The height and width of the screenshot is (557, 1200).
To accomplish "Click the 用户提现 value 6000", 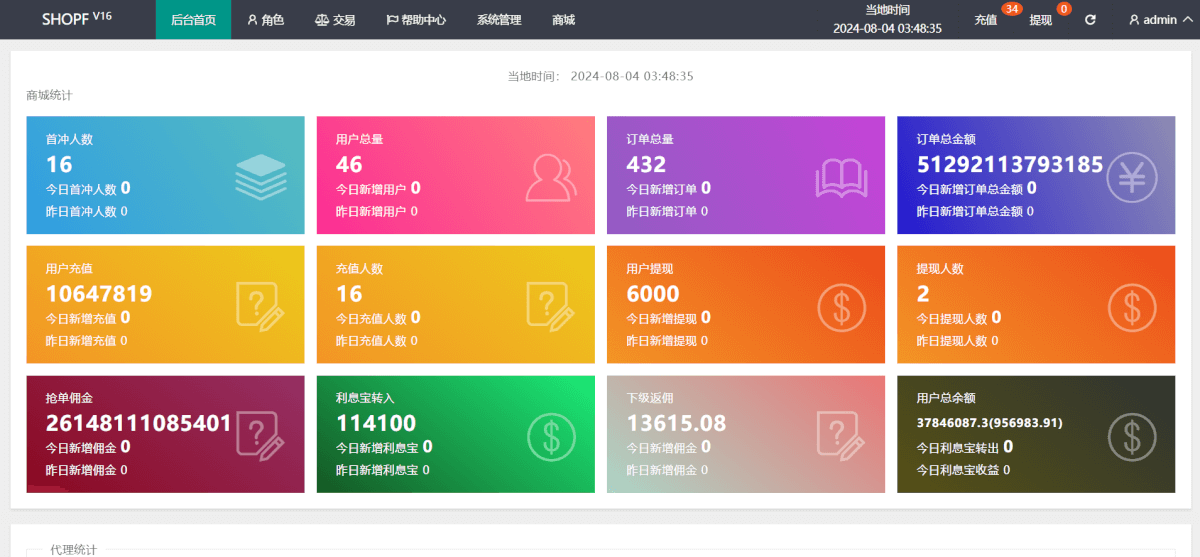I will [x=653, y=294].
